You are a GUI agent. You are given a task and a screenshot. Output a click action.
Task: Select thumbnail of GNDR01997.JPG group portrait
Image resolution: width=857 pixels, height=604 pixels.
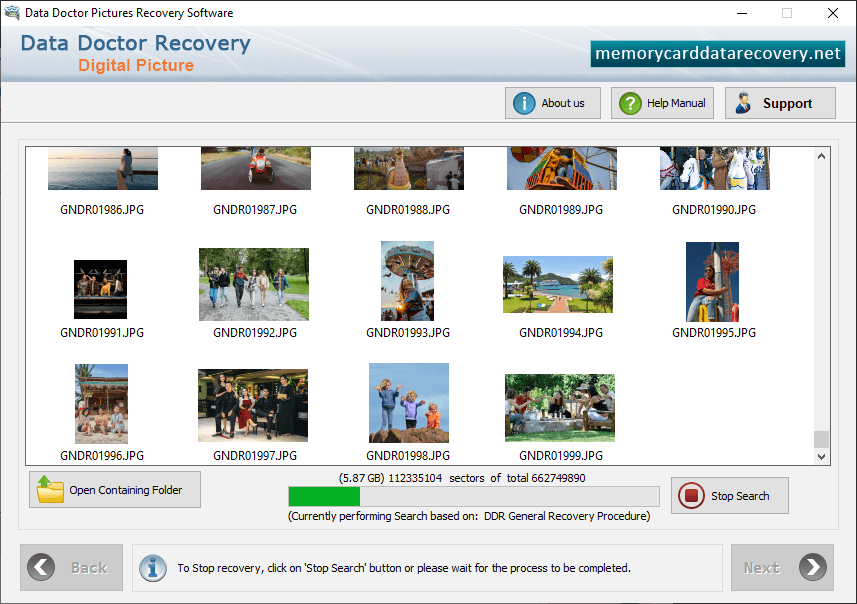point(253,405)
